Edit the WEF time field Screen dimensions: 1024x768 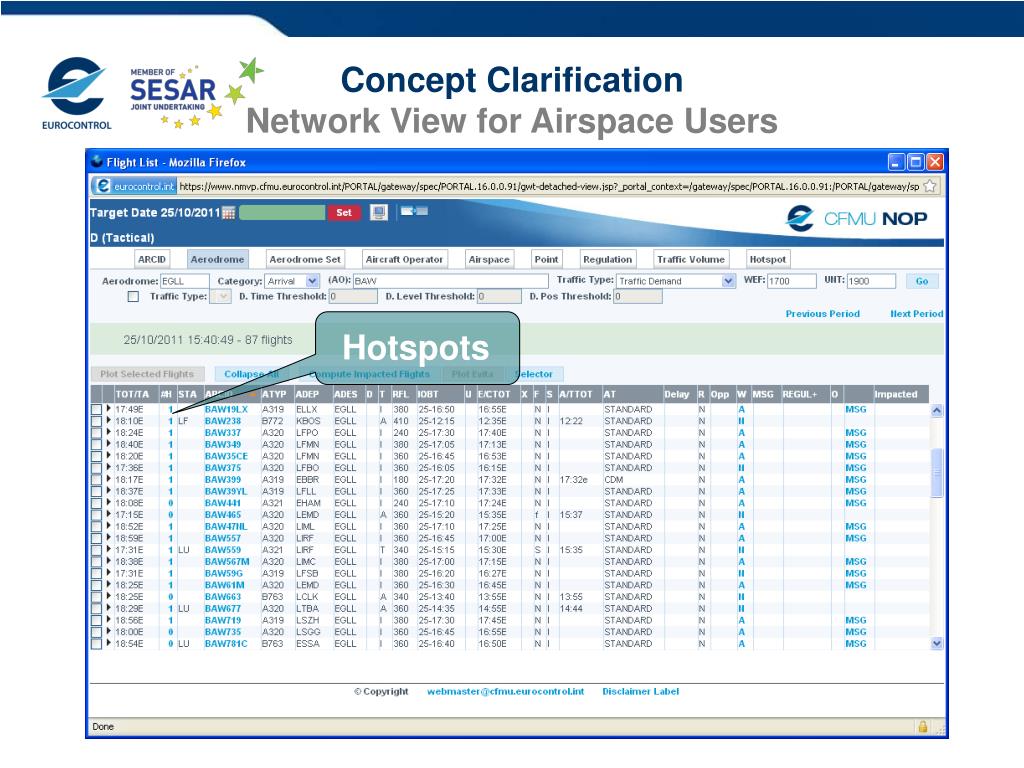pos(792,281)
